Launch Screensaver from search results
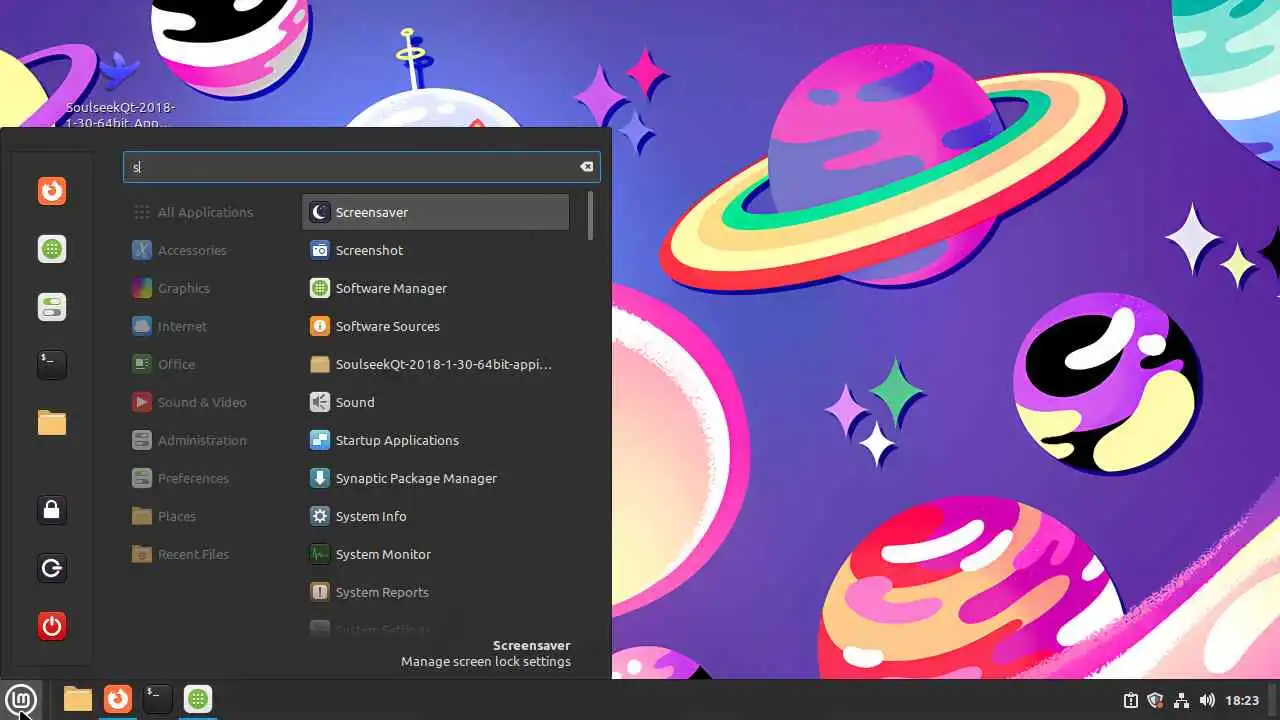Screen dimensions: 1280x720 click(x=436, y=212)
